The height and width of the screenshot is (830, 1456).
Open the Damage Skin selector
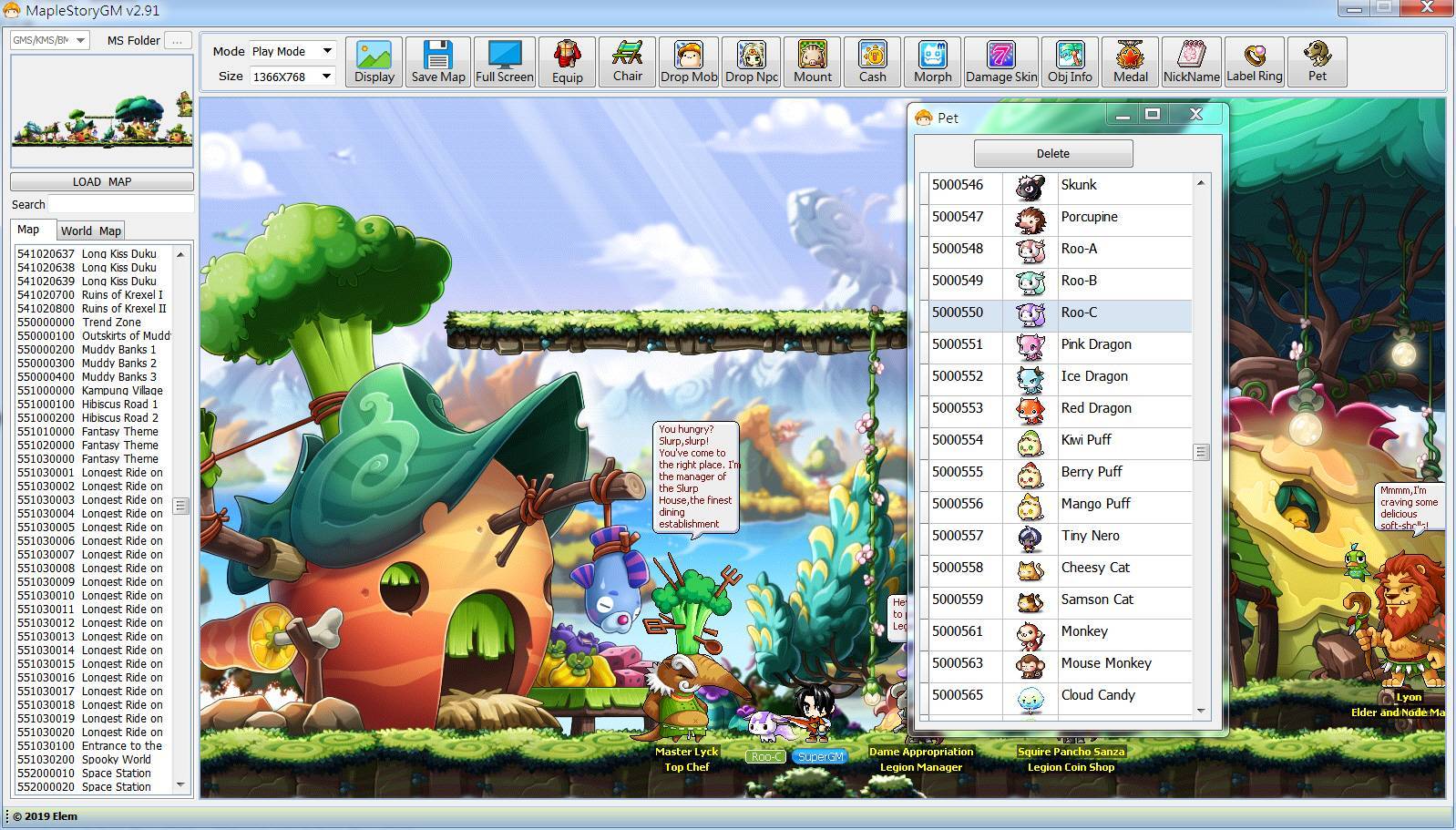[1001, 62]
